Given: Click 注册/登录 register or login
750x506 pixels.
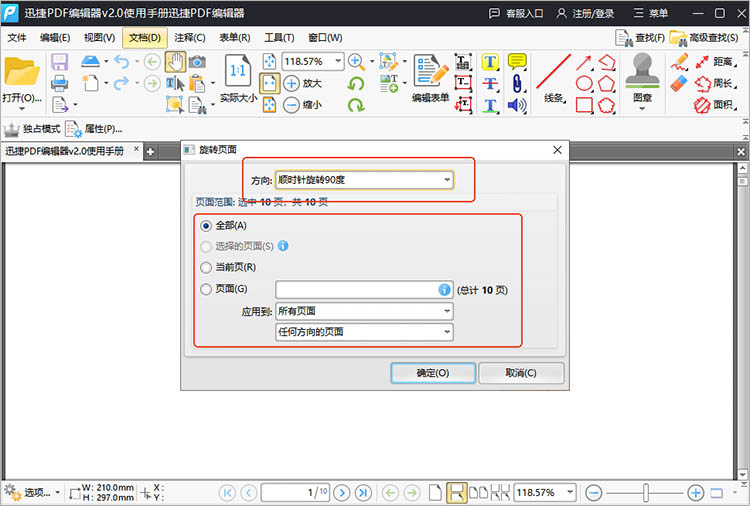Looking at the screenshot, I should 585,13.
